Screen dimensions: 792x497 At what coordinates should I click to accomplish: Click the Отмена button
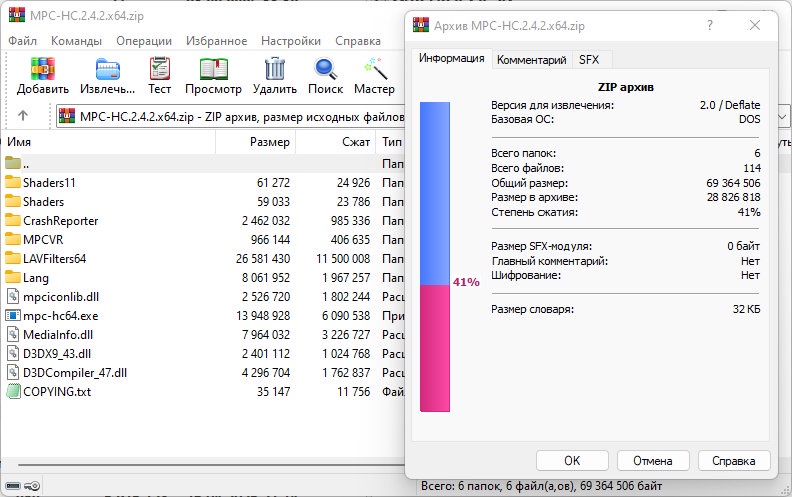pos(653,461)
